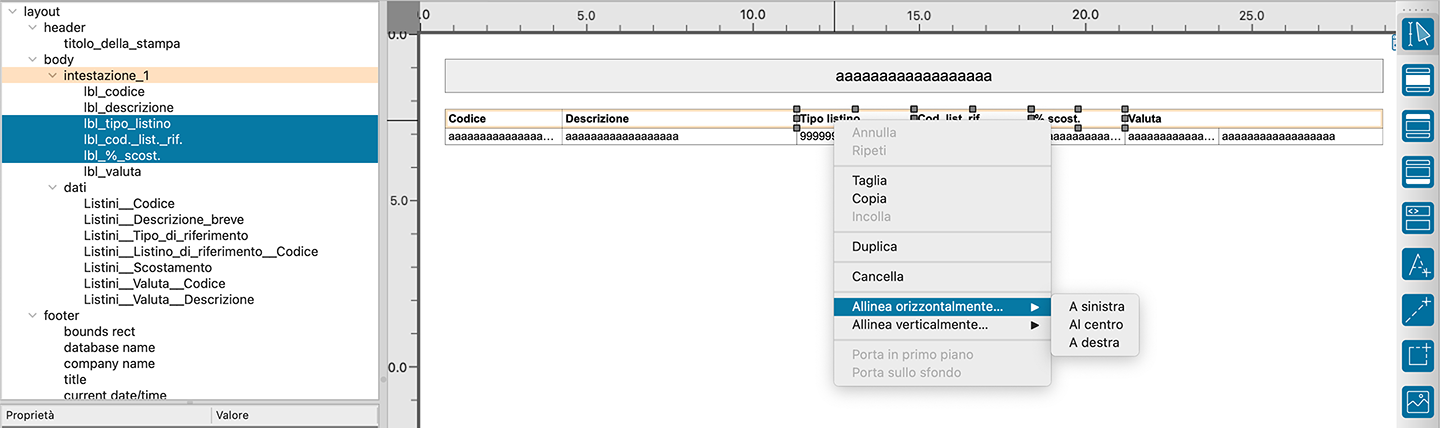Choose A sinistra alignment option
The height and width of the screenshot is (428, 1440).
(1096, 307)
